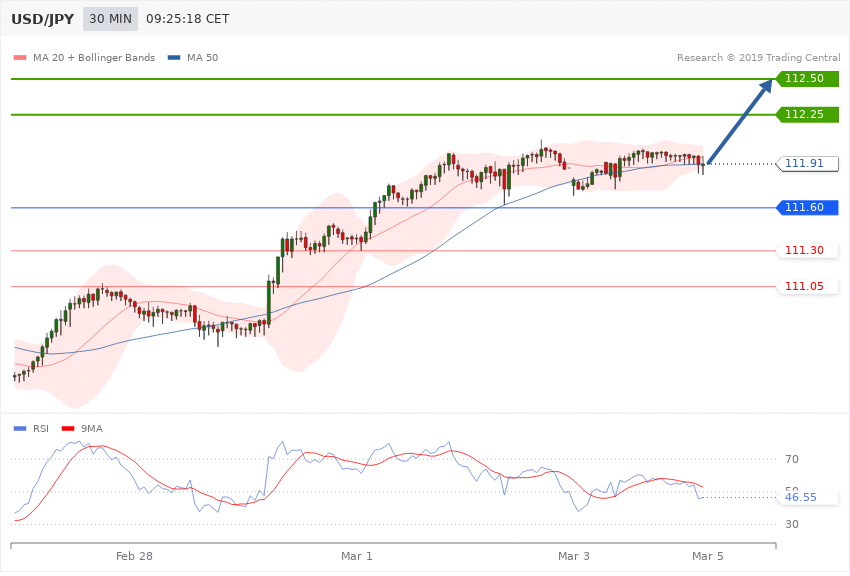
Task: Click the USD/JPY pair title
Action: [43, 20]
